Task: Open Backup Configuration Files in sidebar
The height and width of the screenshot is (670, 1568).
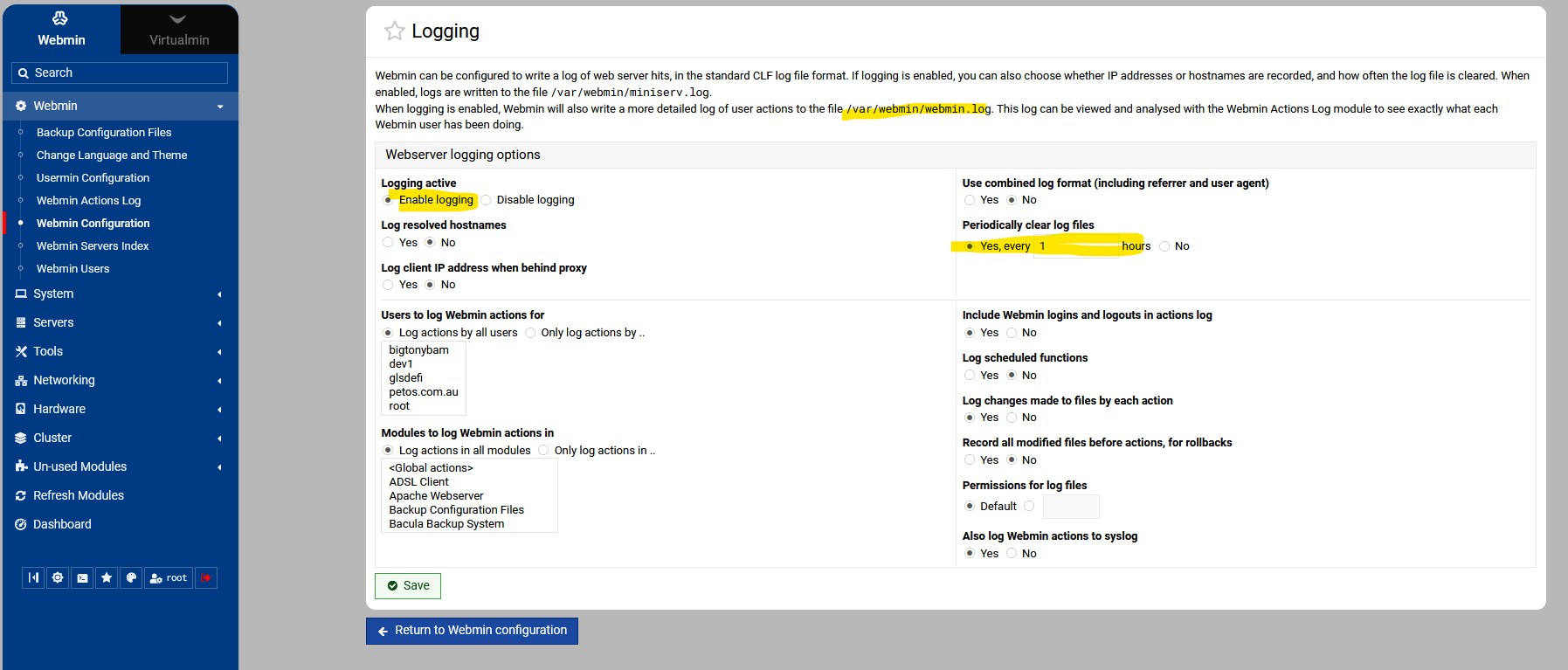Action: pyautogui.click(x=104, y=132)
